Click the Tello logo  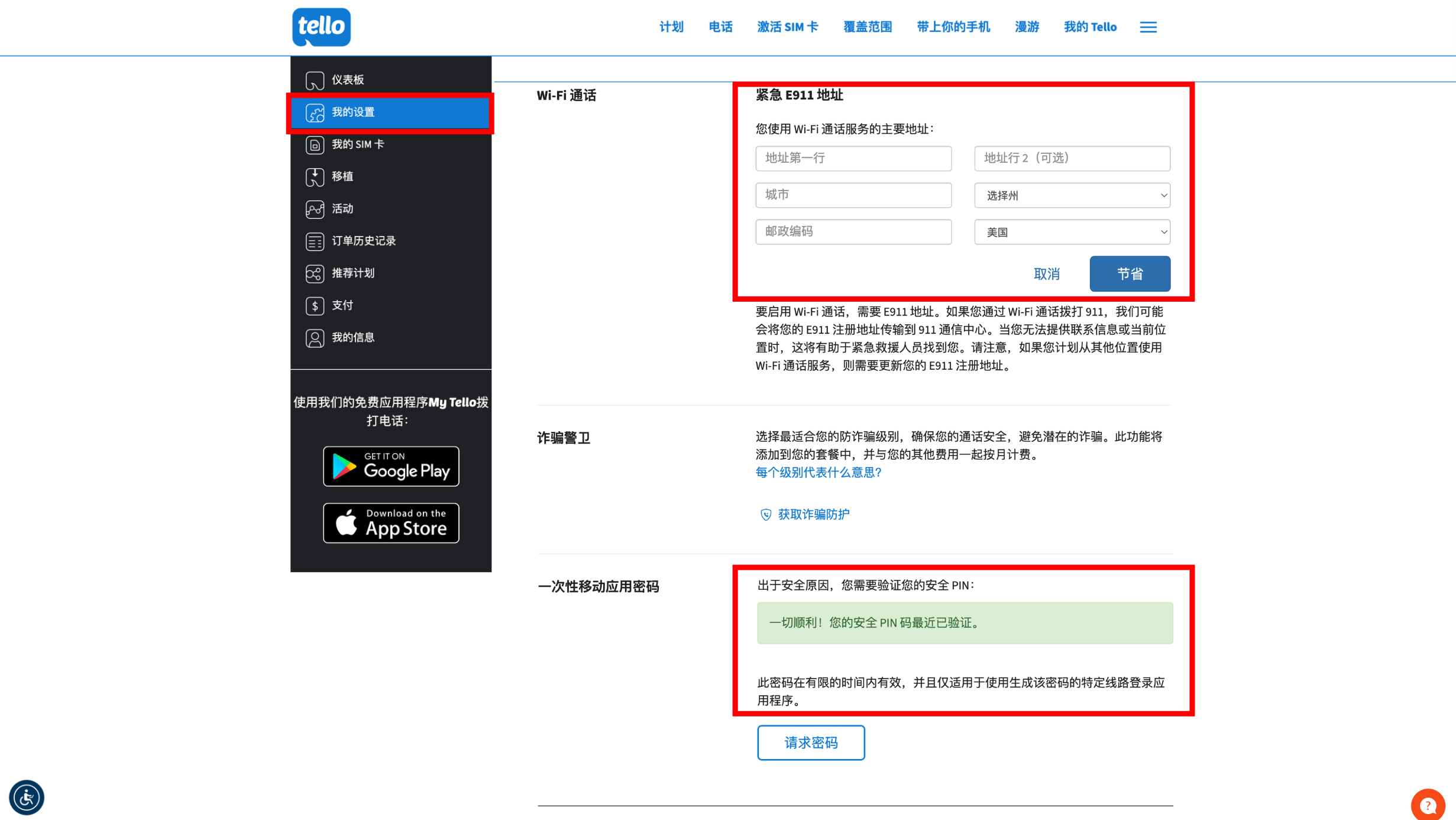tap(321, 27)
